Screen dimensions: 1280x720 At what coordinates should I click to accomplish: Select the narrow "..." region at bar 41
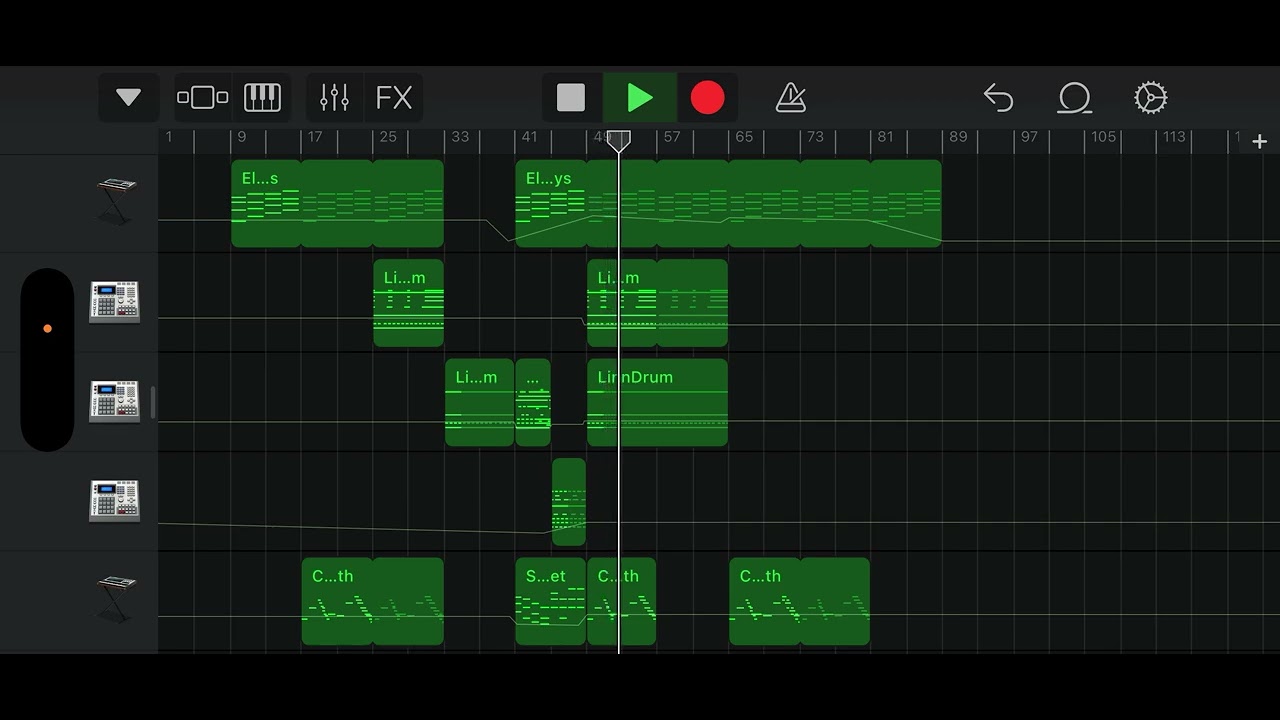[533, 402]
